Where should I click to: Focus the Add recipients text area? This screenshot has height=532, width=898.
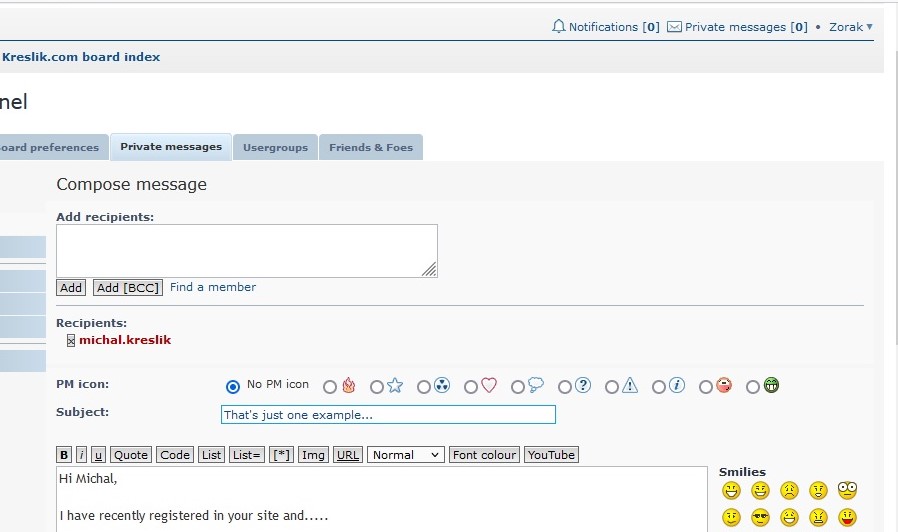point(247,251)
